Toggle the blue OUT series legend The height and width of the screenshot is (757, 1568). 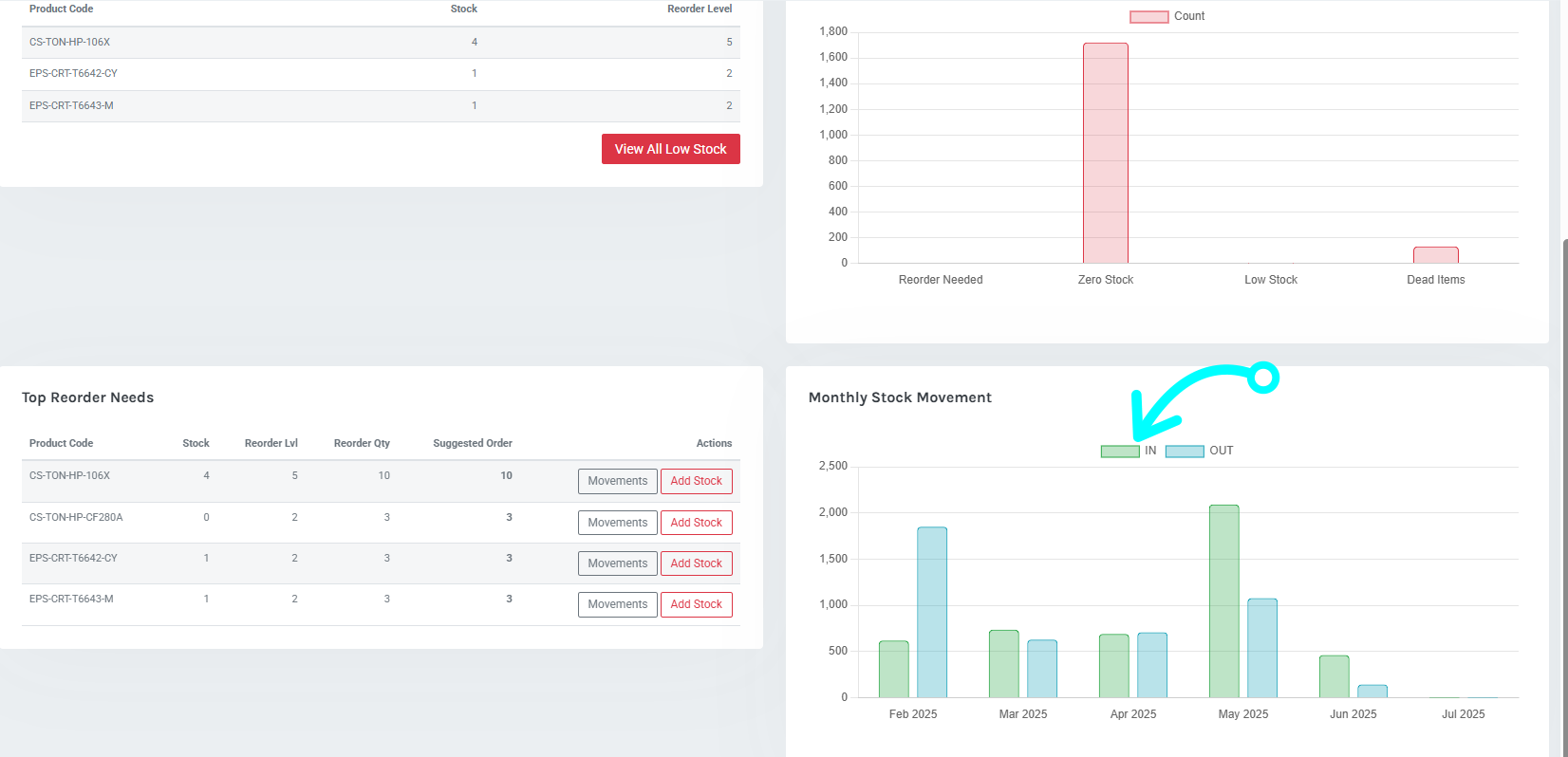tap(1185, 452)
